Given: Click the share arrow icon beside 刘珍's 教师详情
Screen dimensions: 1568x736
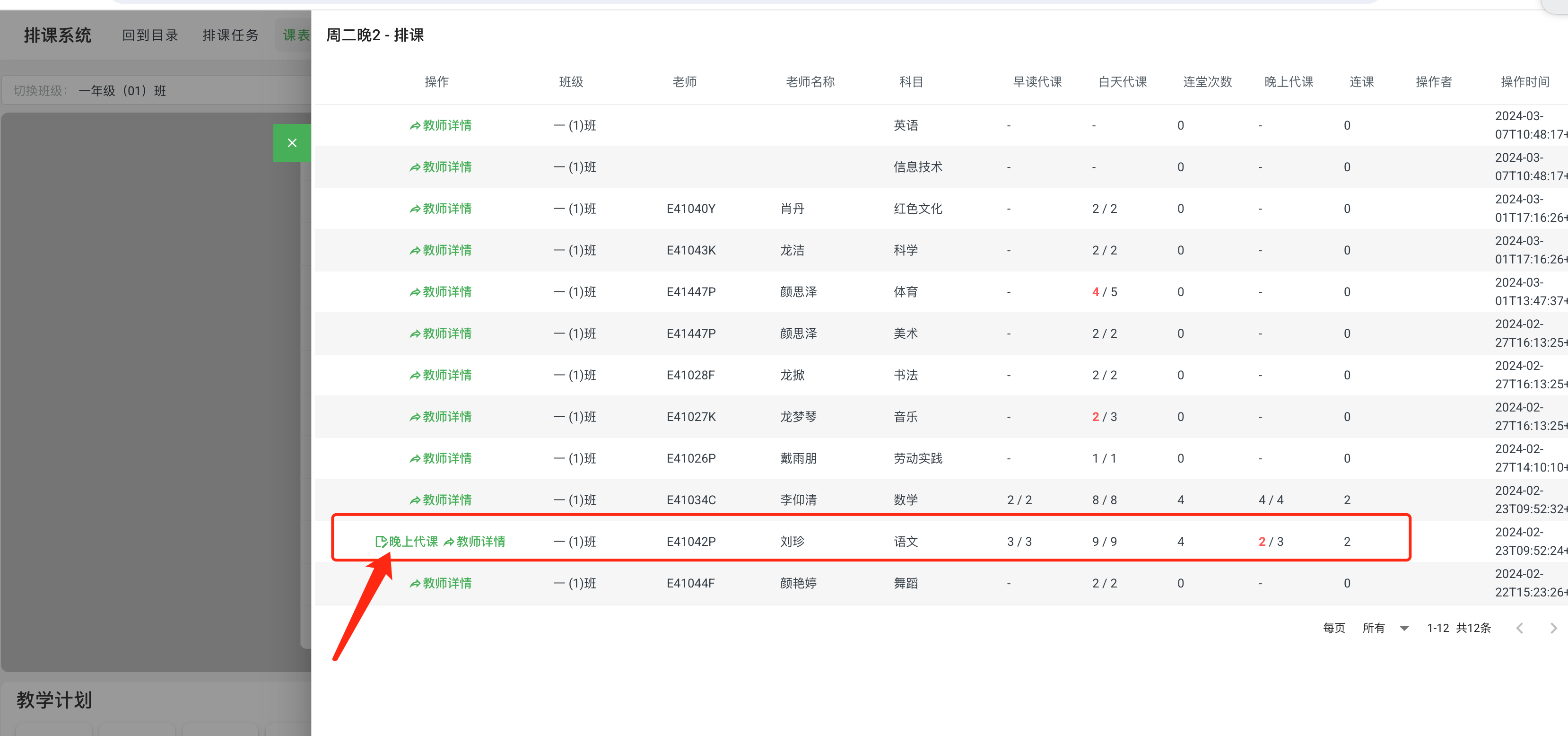Looking at the screenshot, I should tap(449, 541).
